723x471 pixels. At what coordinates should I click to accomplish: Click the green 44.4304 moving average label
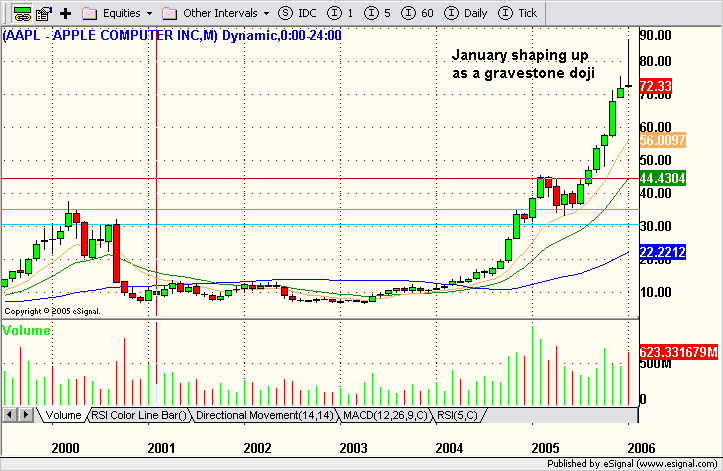(663, 178)
